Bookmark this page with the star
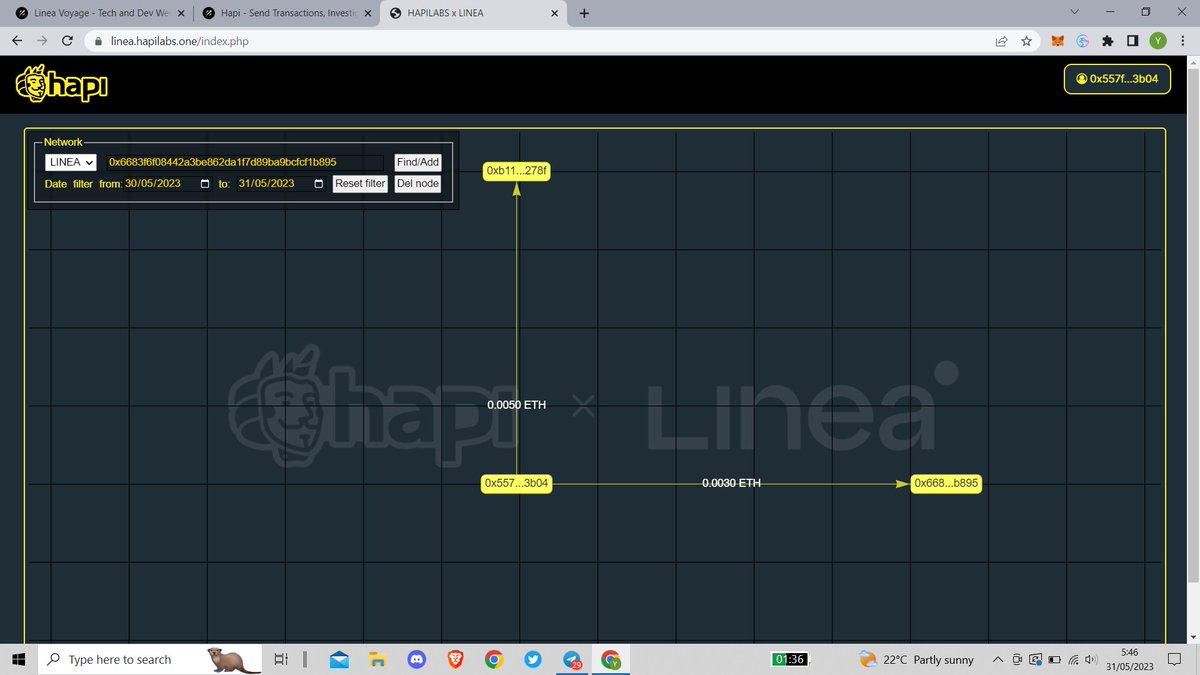The height and width of the screenshot is (675, 1200). (x=1026, y=41)
